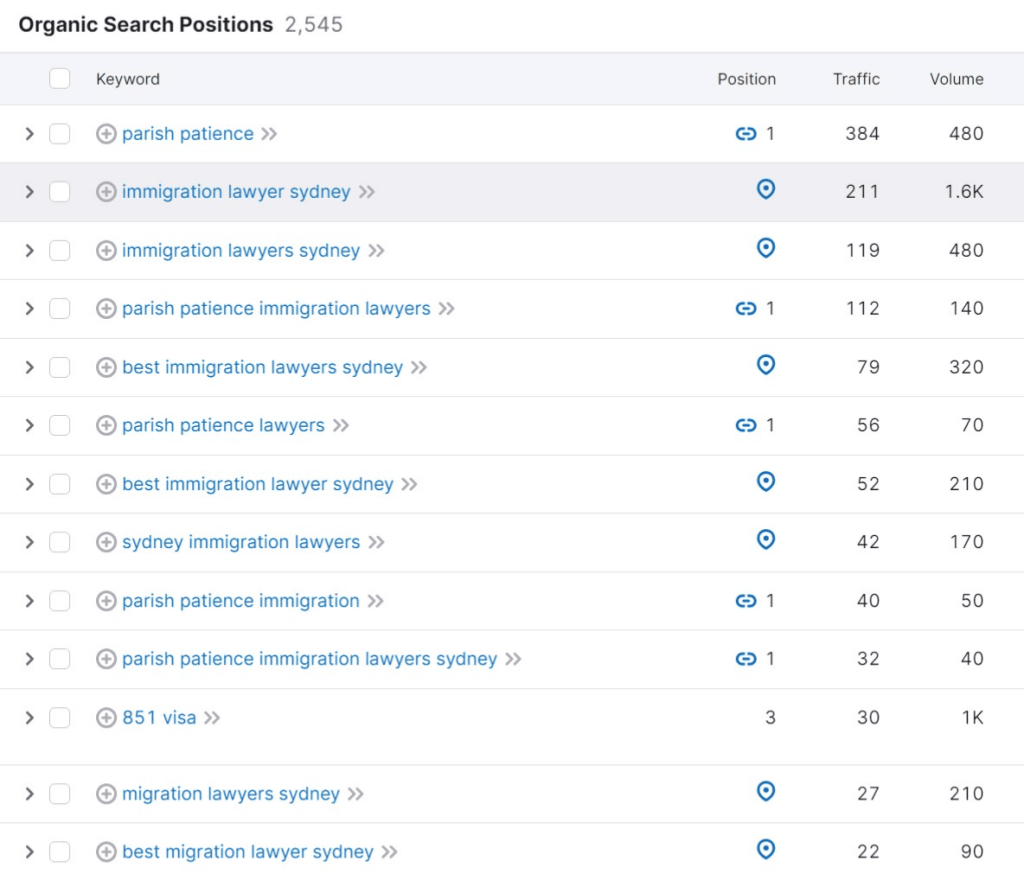Open 'immigration lawyer sydney' keyword link
Image resolution: width=1024 pixels, height=880 pixels.
pyautogui.click(x=236, y=192)
